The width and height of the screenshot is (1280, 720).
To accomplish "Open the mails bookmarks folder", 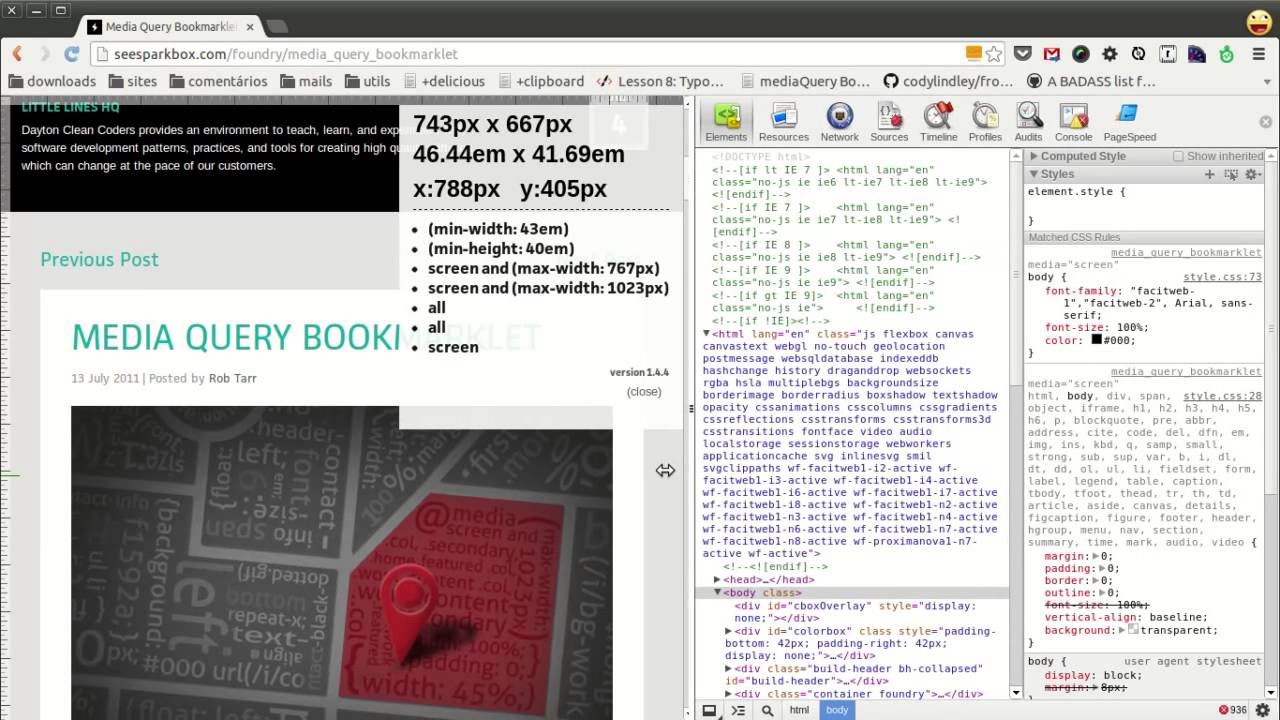I will [305, 81].
